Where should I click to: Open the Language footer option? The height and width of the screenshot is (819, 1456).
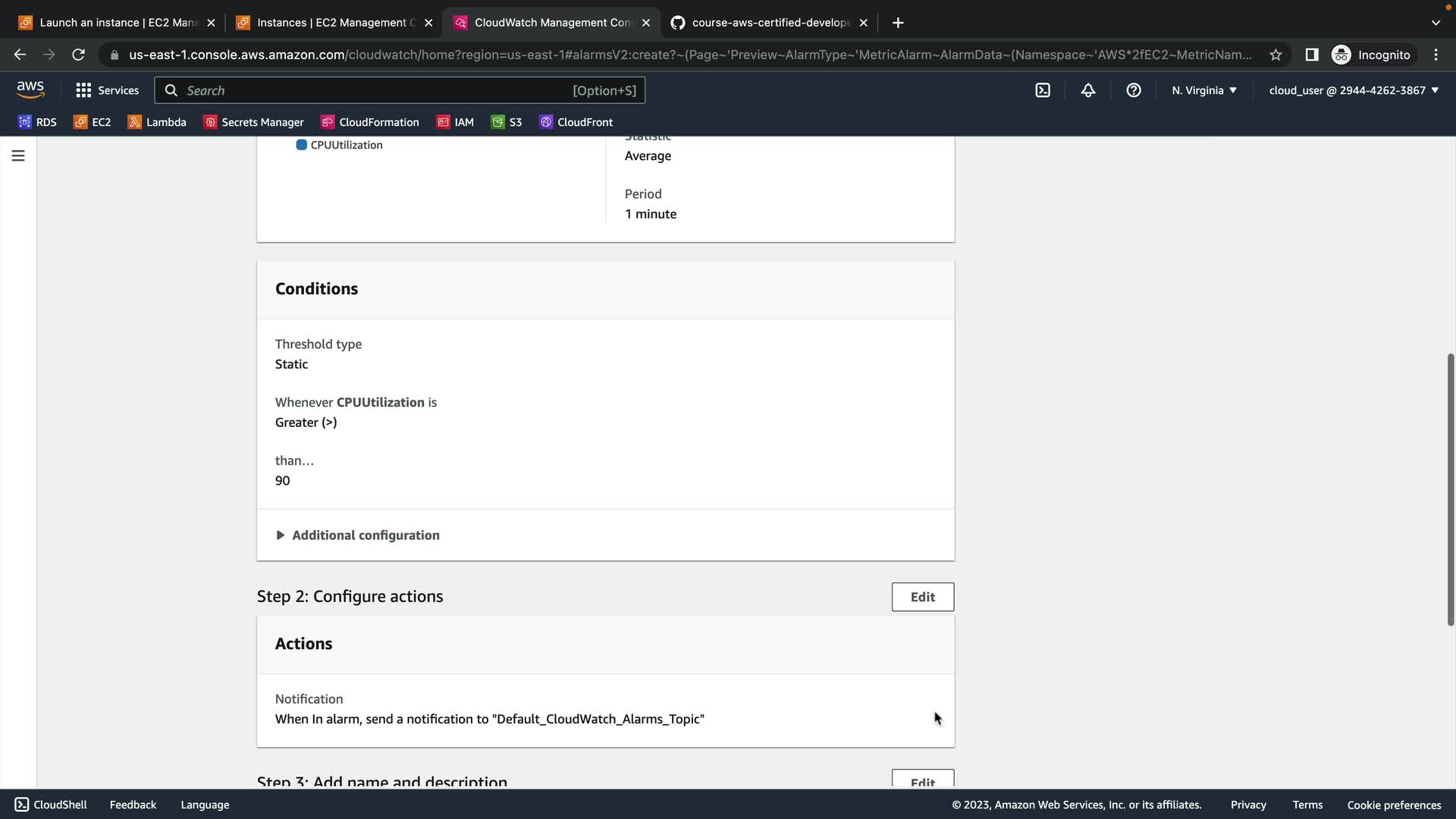pyautogui.click(x=205, y=805)
